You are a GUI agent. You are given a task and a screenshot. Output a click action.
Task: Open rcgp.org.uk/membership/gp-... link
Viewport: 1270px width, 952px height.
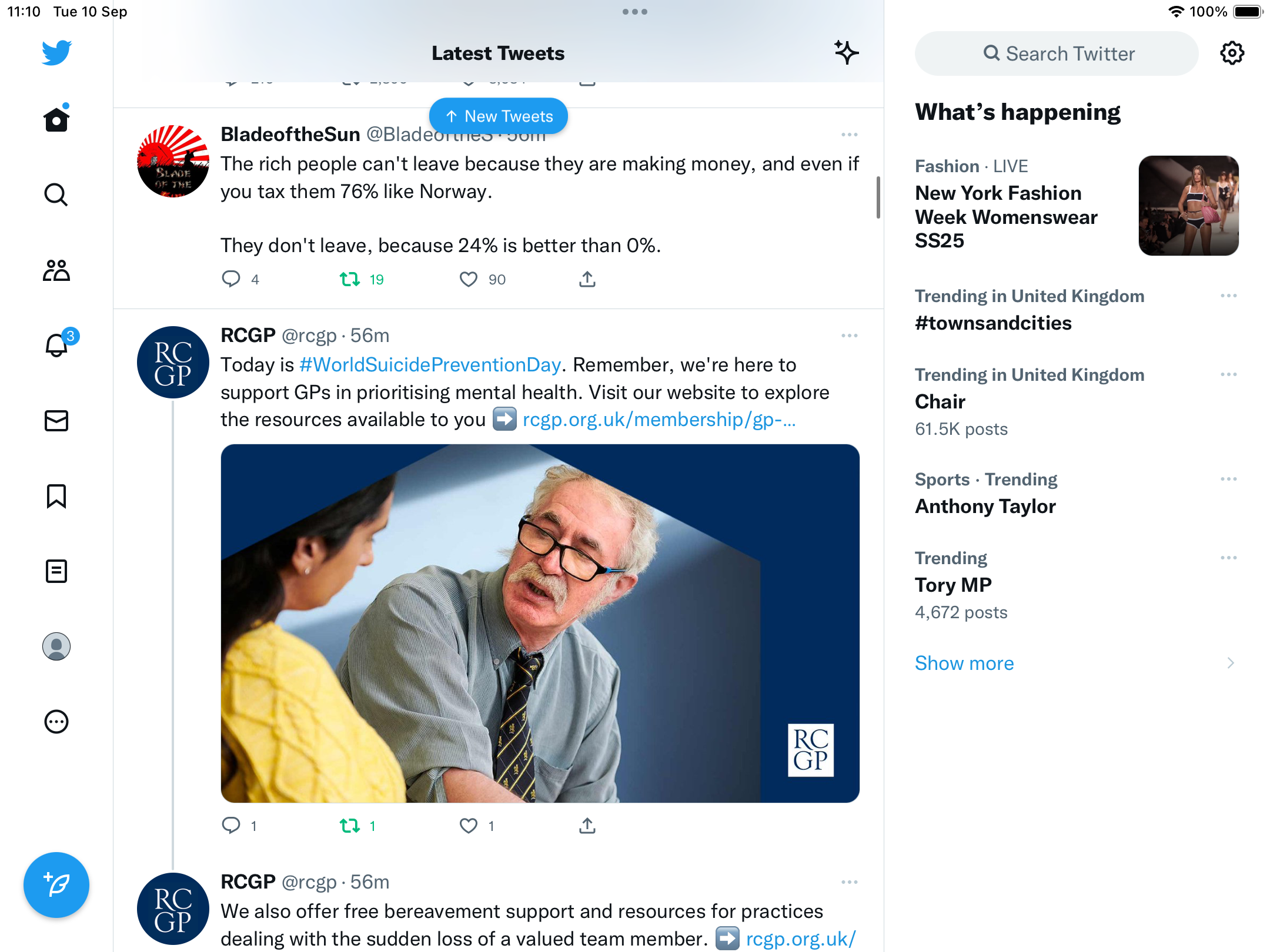click(x=659, y=420)
